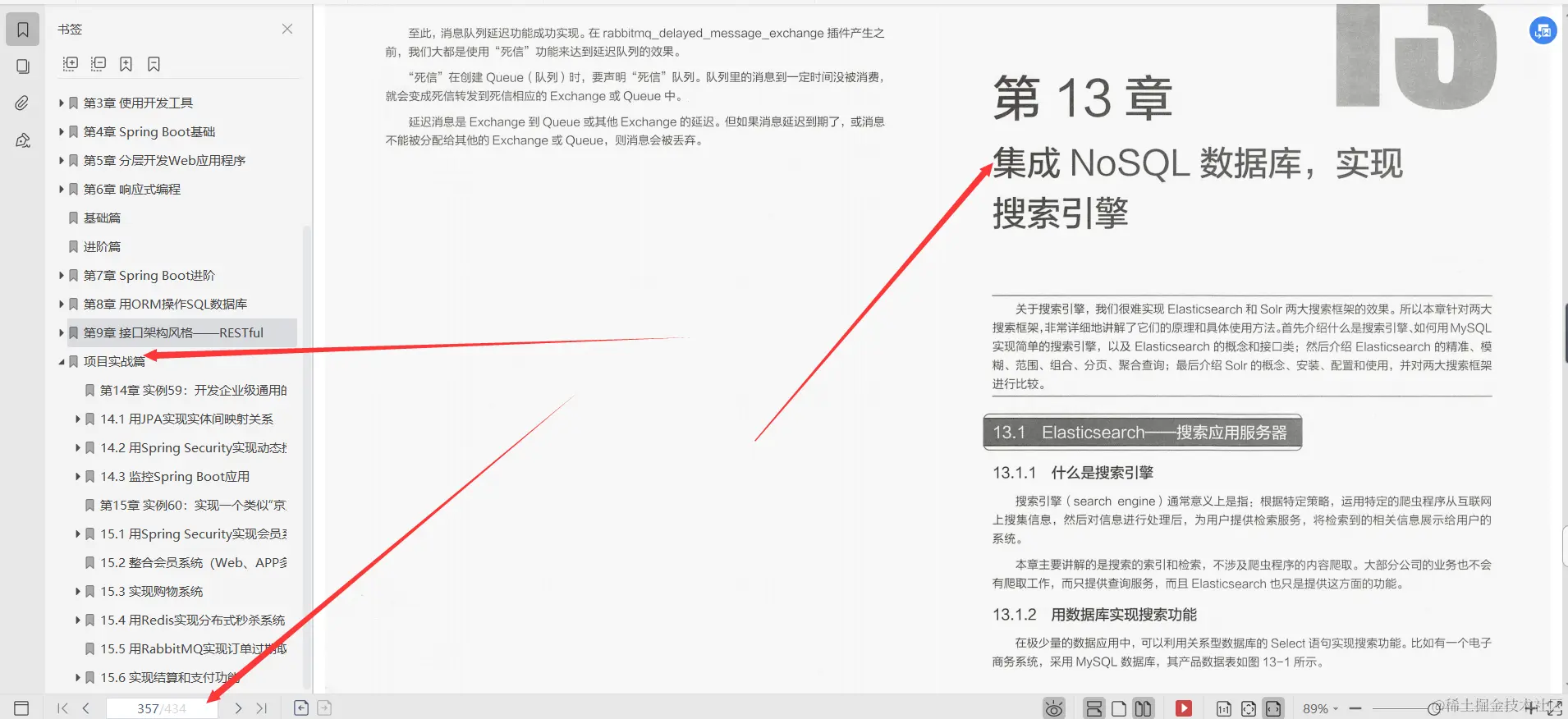Expand bookmark 14.2 用Spring Security
1568x719 pixels.
click(78, 447)
